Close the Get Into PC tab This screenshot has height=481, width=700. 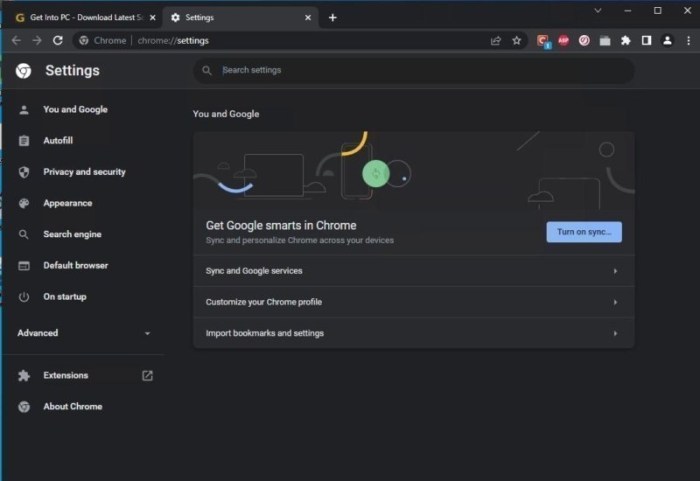pyautogui.click(x=153, y=17)
